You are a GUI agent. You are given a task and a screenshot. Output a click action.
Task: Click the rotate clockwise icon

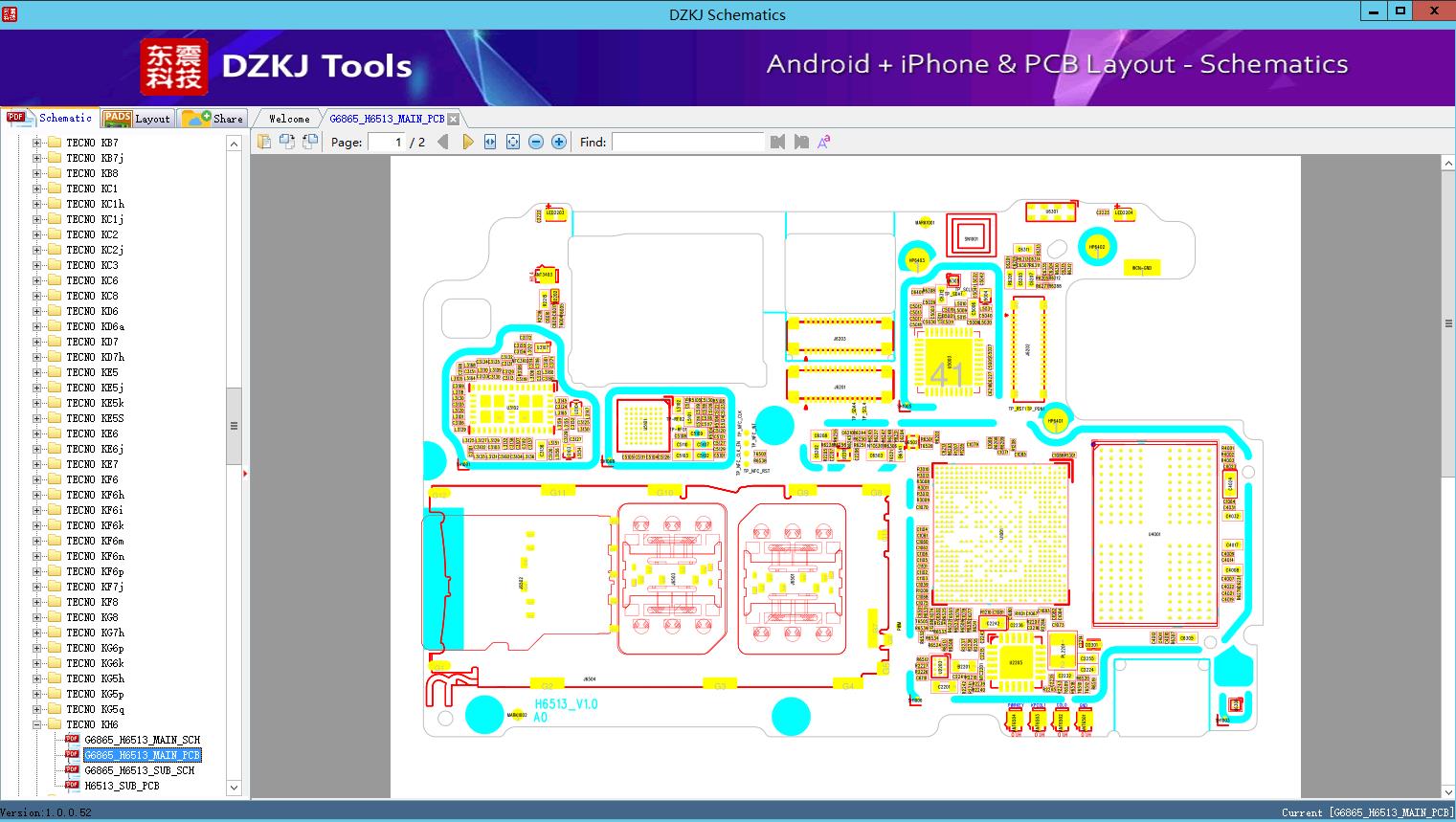309,142
